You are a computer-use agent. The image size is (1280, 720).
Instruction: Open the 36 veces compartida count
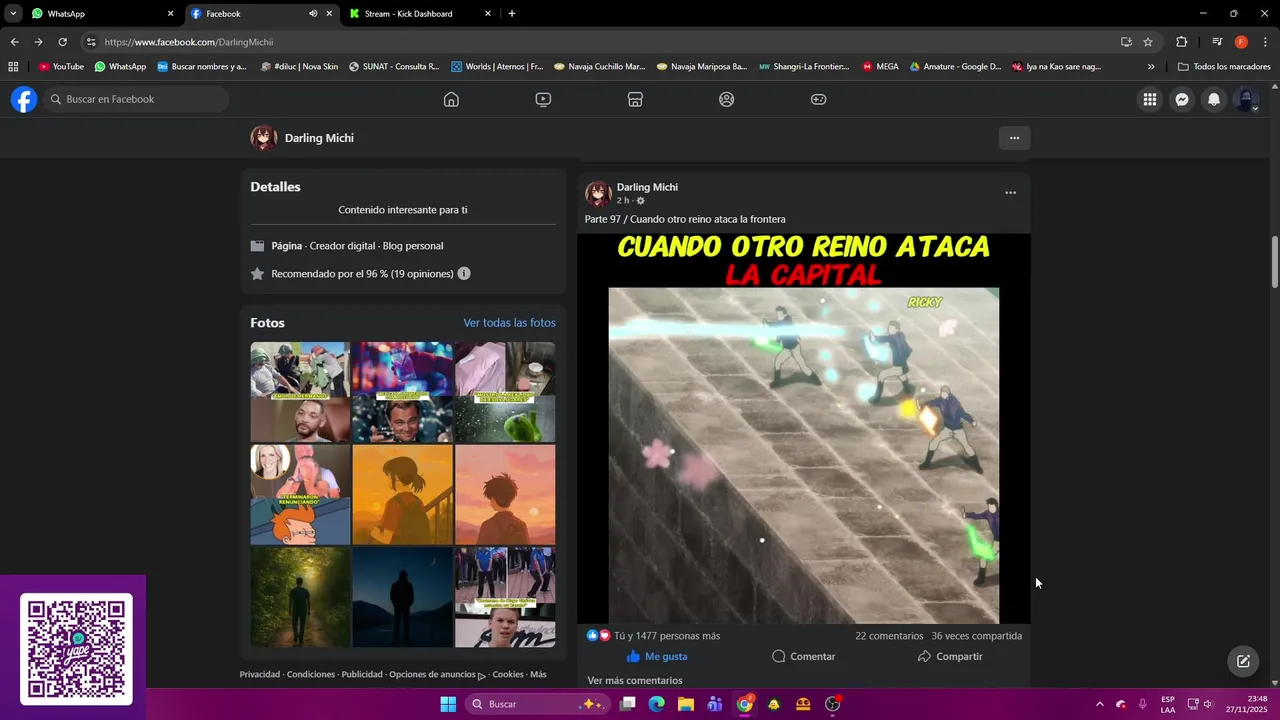point(977,635)
